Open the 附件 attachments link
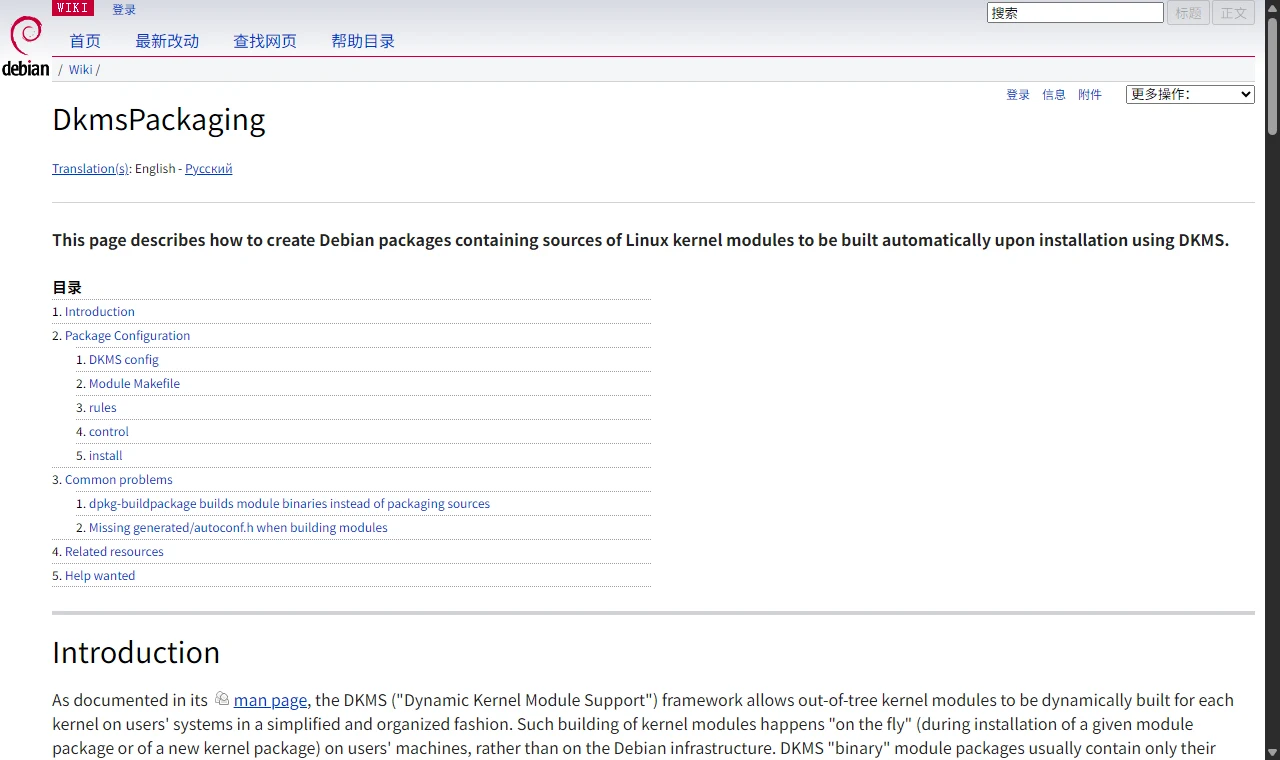 (x=1090, y=95)
